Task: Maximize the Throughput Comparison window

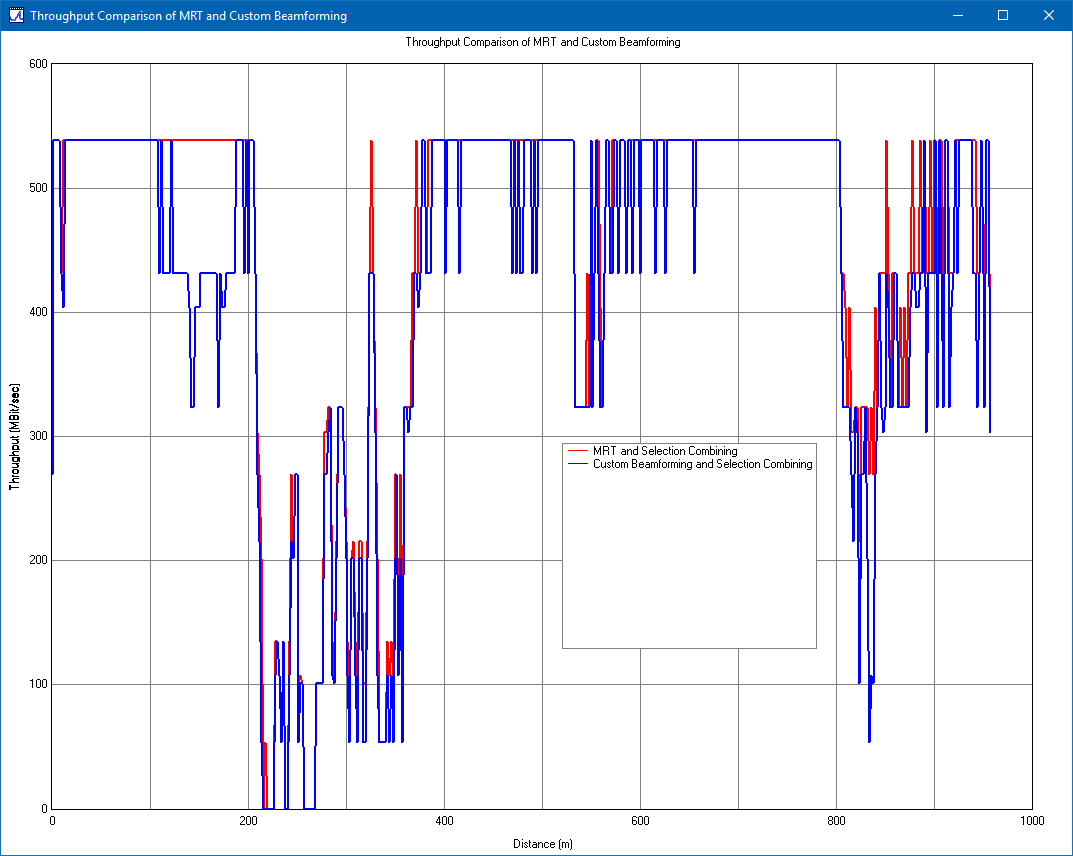Action: pos(1003,15)
